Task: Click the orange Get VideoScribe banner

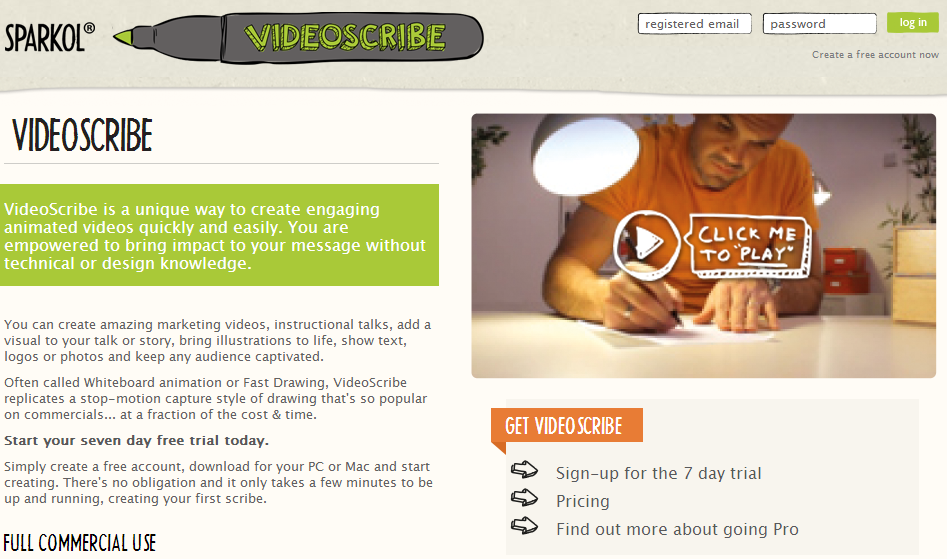Action: pyautogui.click(x=567, y=426)
